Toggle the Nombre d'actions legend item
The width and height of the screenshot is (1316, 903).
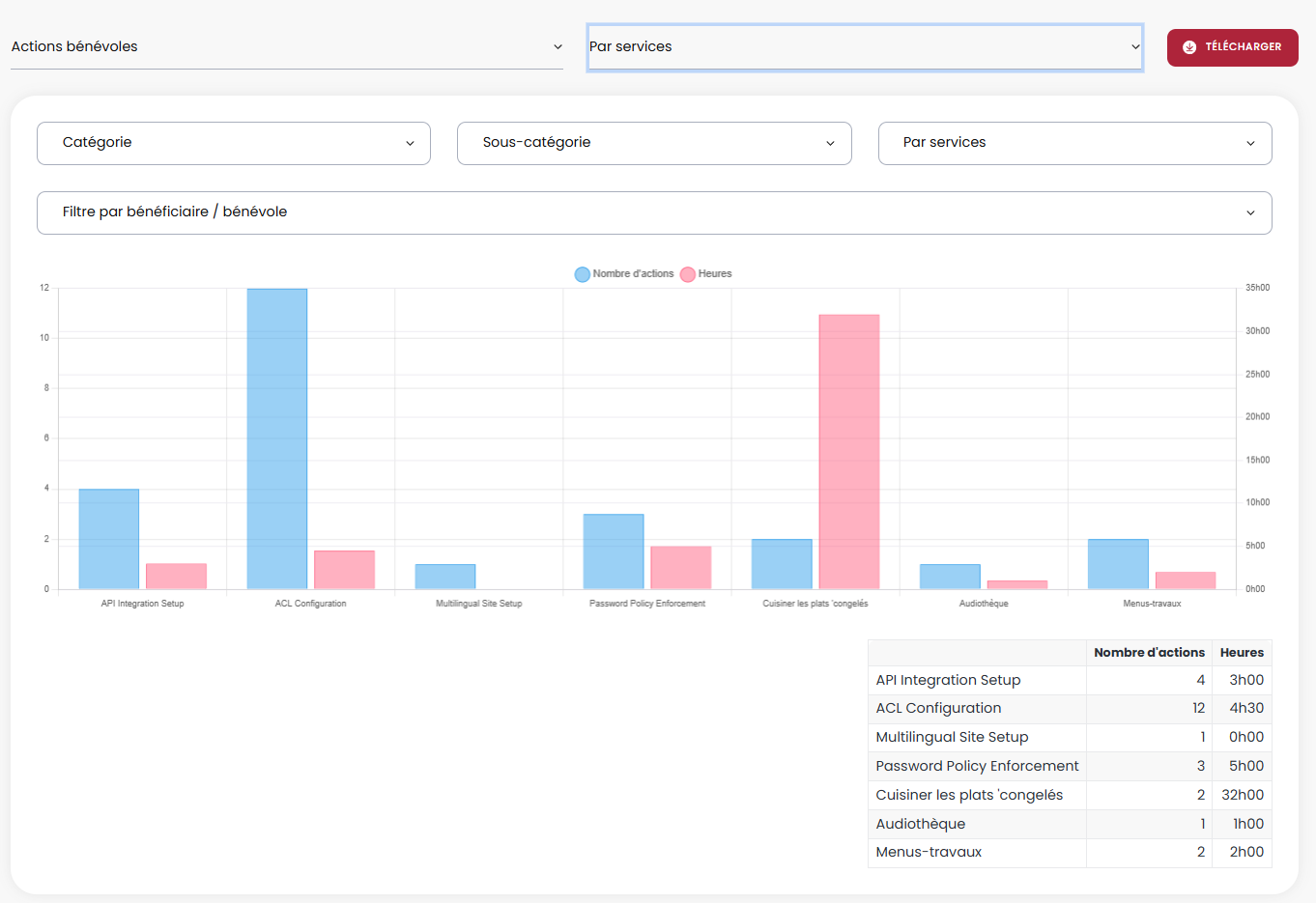click(624, 274)
